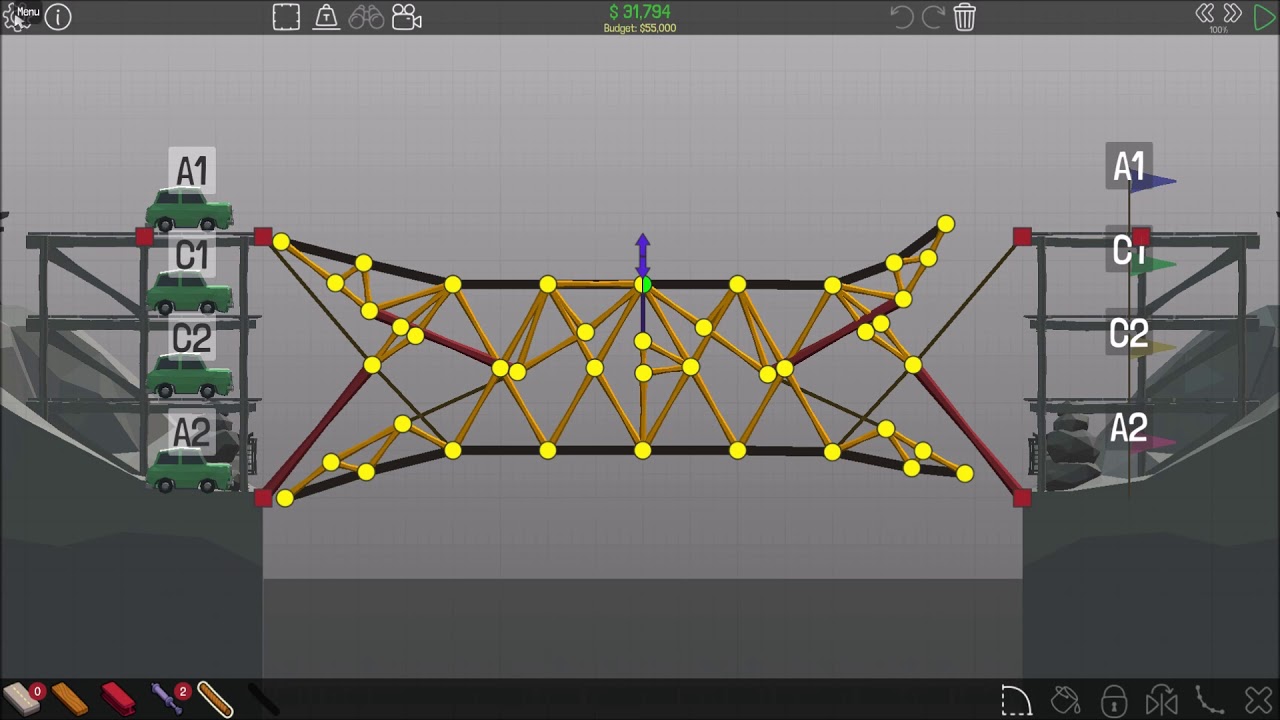Screen dimensions: 1280x720
Task: Select the A2 car on left platform
Action: [x=189, y=471]
